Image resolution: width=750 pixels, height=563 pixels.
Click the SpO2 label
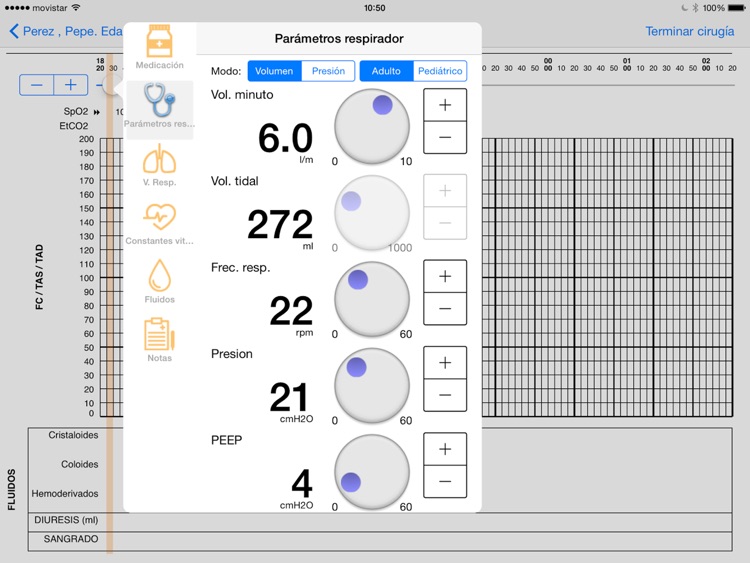pos(76,111)
